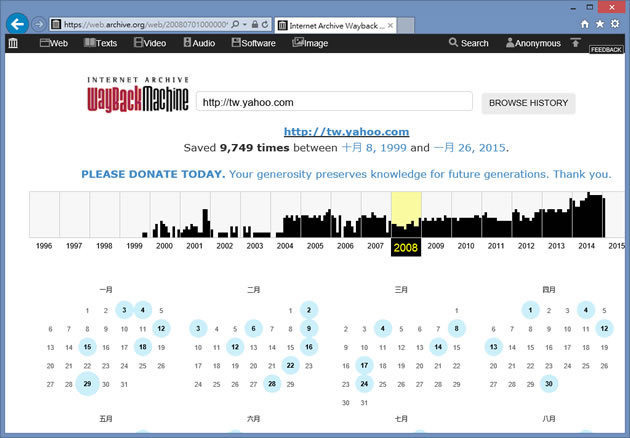Select year 2011 on the timeline

pyautogui.click(x=496, y=246)
